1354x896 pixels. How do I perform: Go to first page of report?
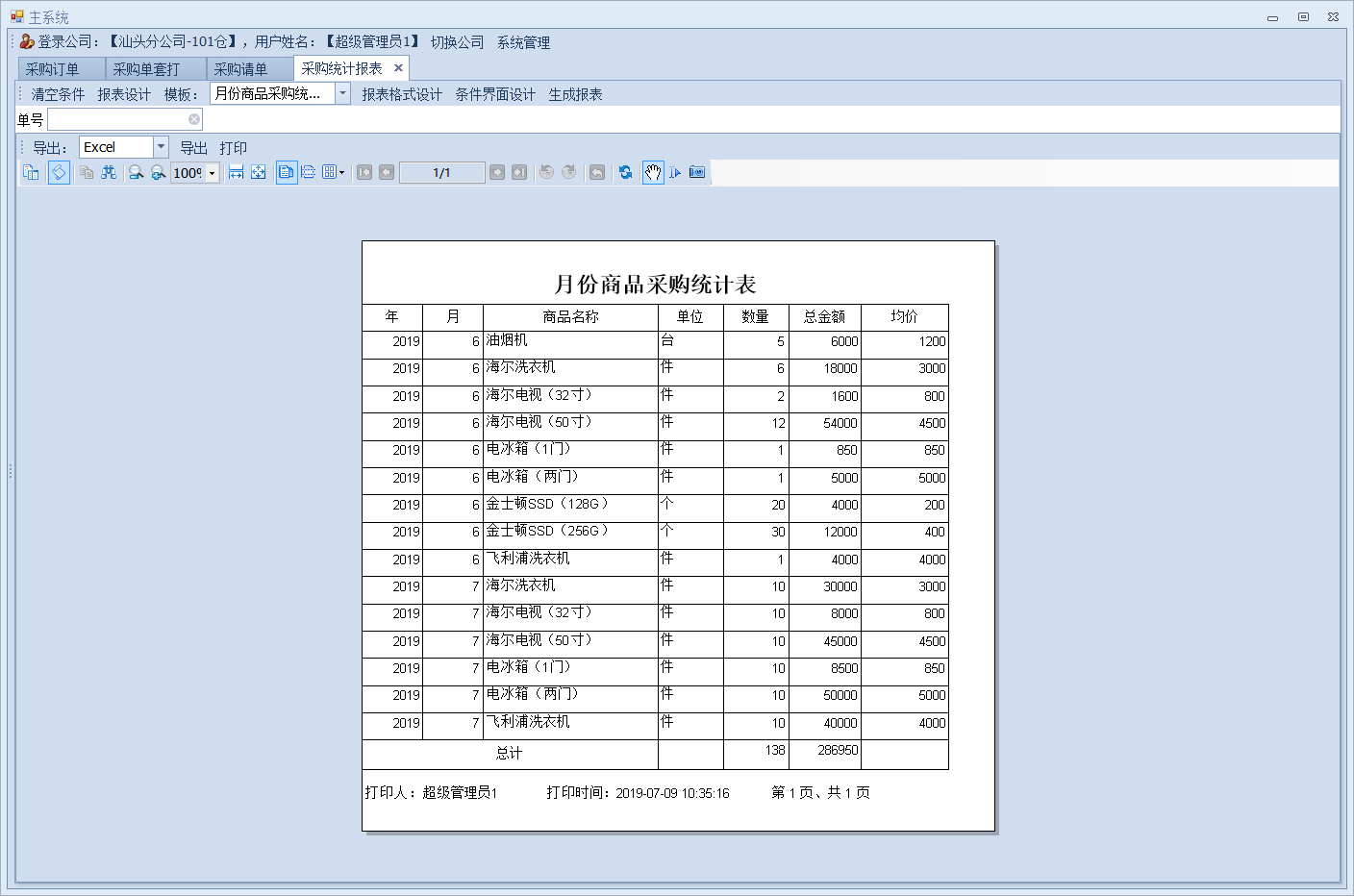[364, 172]
